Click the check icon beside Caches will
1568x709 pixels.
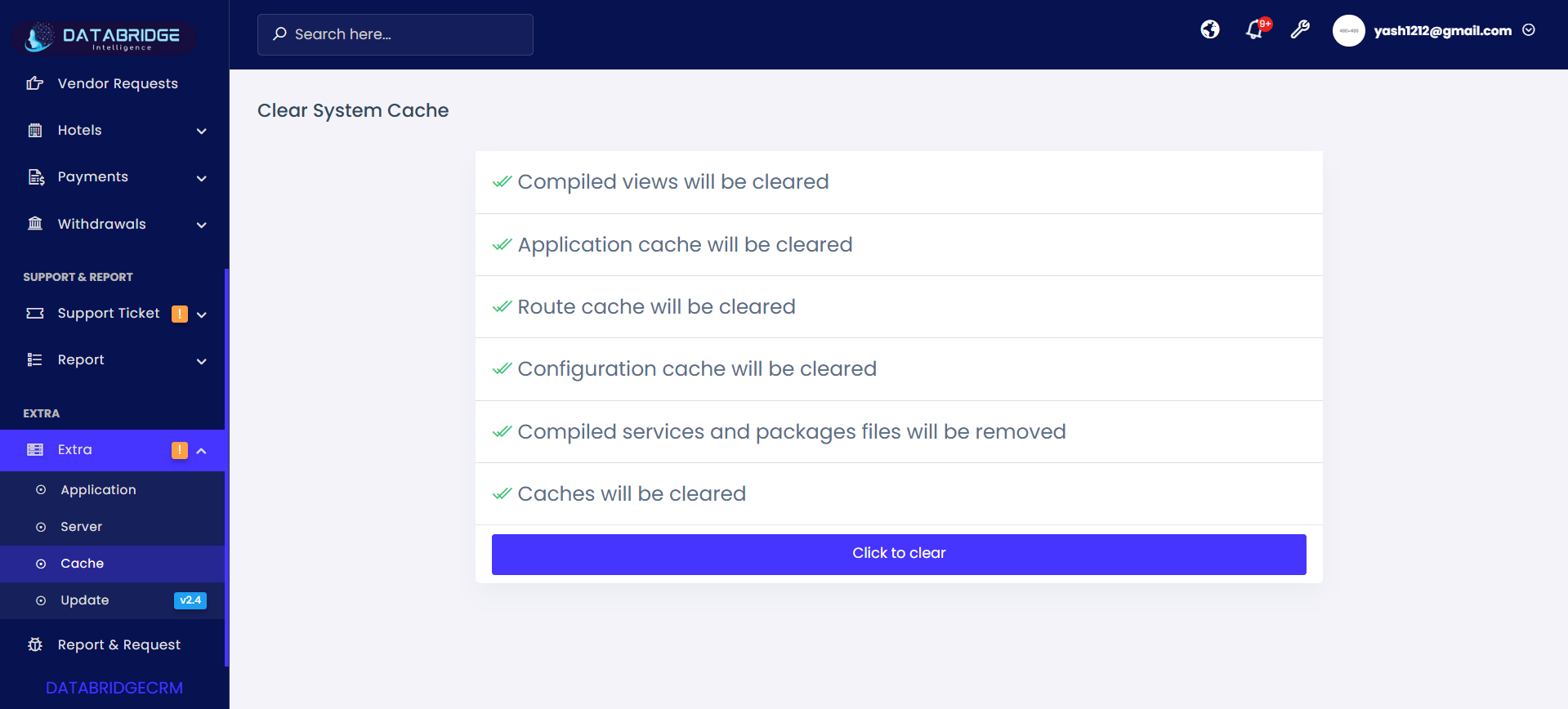[x=503, y=493]
